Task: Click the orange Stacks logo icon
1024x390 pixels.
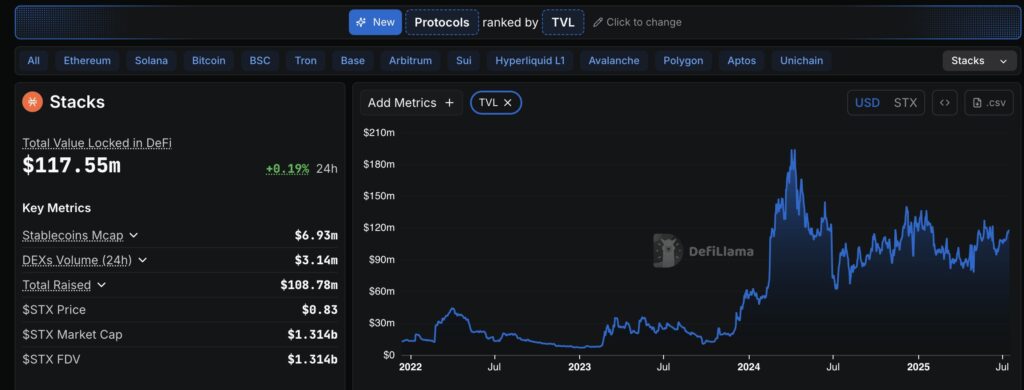Action: point(33,102)
